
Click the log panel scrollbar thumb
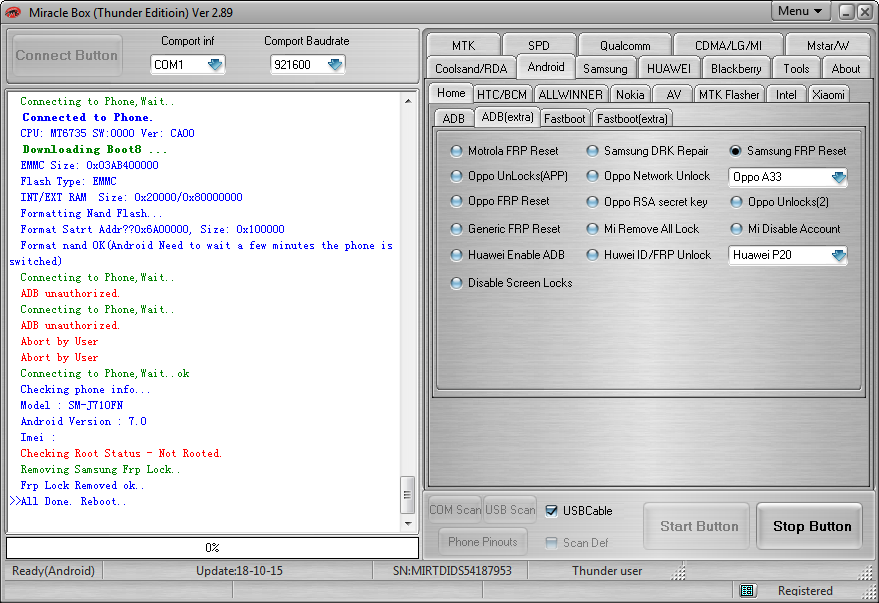[408, 495]
